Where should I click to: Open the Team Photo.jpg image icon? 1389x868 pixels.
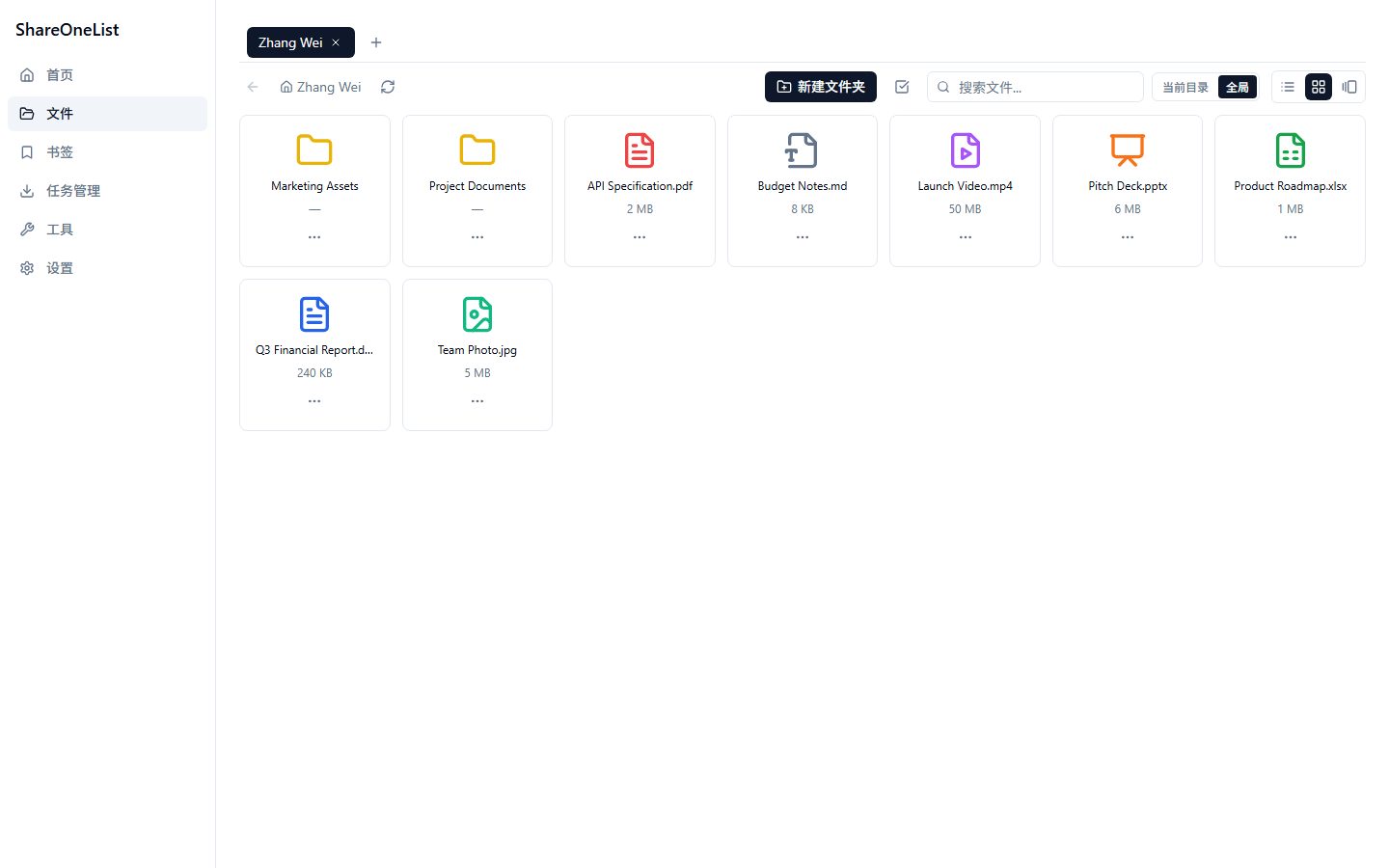[477, 314]
